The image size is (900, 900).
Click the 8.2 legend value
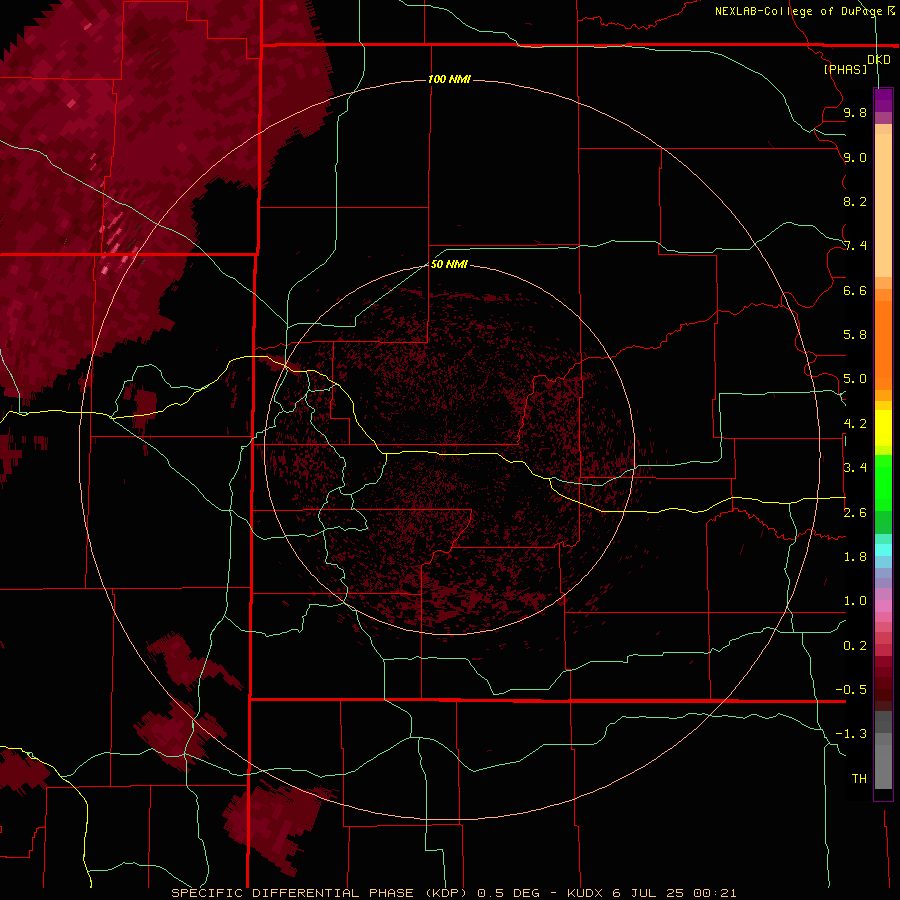855,201
